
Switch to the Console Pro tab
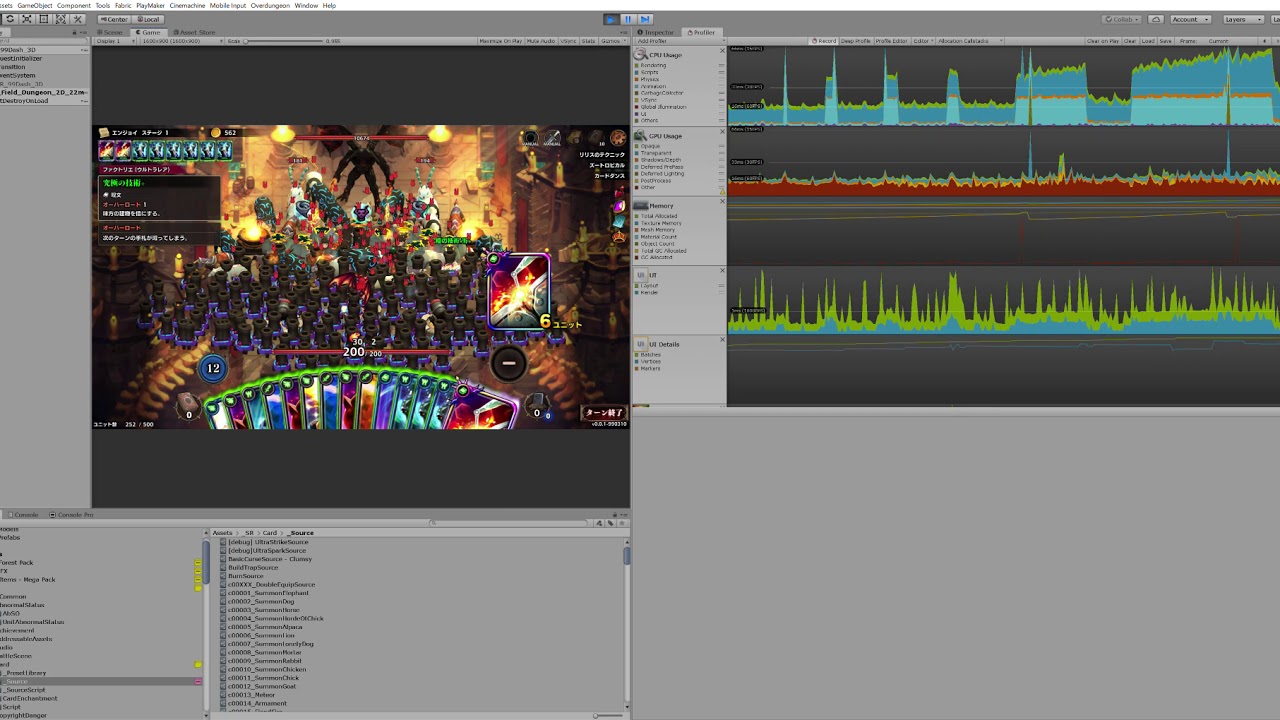pos(72,515)
